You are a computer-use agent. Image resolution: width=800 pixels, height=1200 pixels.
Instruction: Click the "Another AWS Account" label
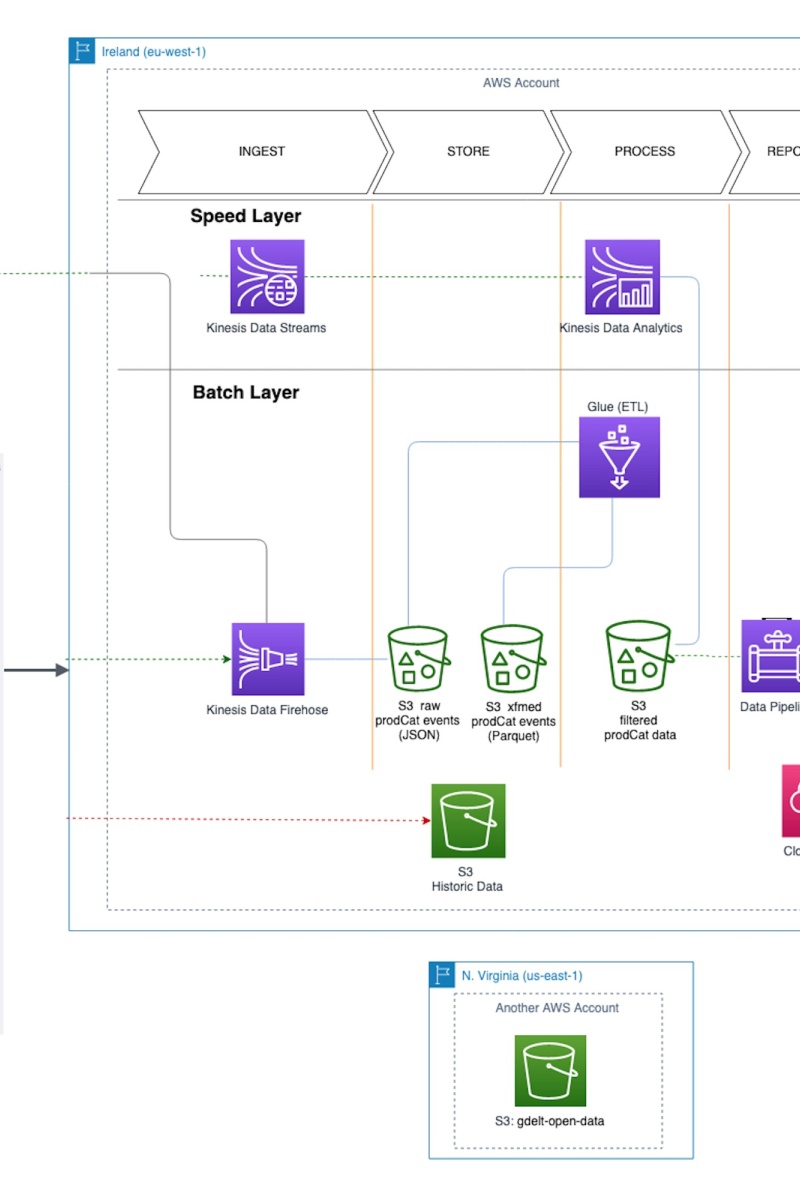[x=557, y=1008]
